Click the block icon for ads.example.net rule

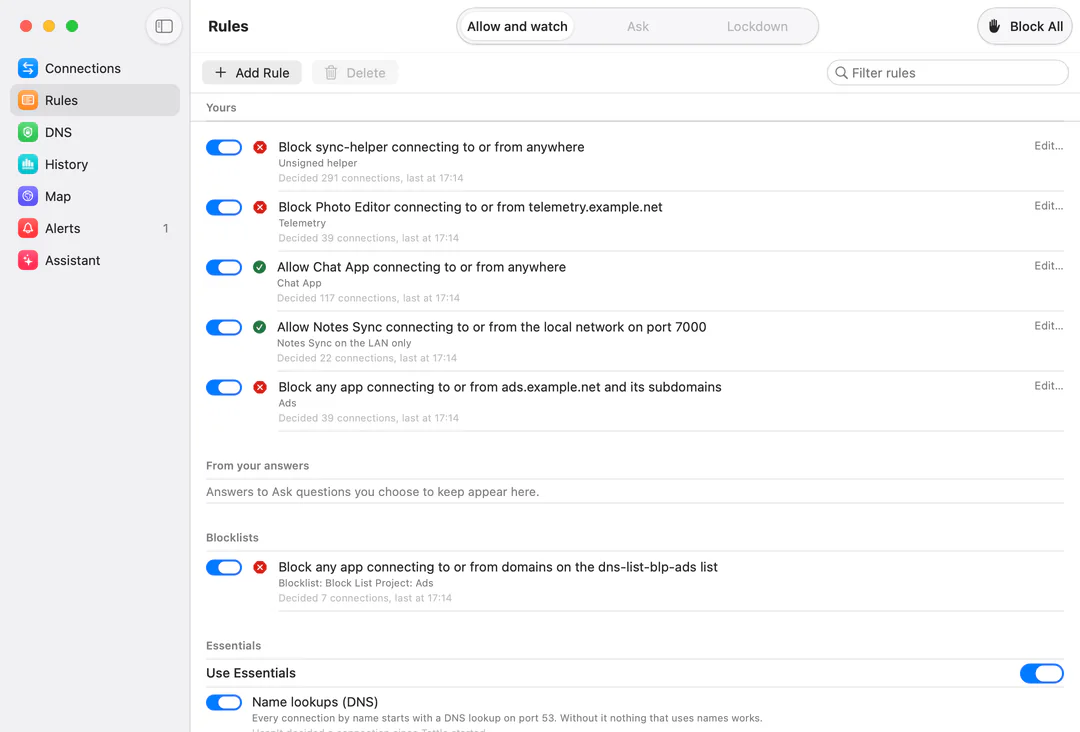(x=260, y=387)
